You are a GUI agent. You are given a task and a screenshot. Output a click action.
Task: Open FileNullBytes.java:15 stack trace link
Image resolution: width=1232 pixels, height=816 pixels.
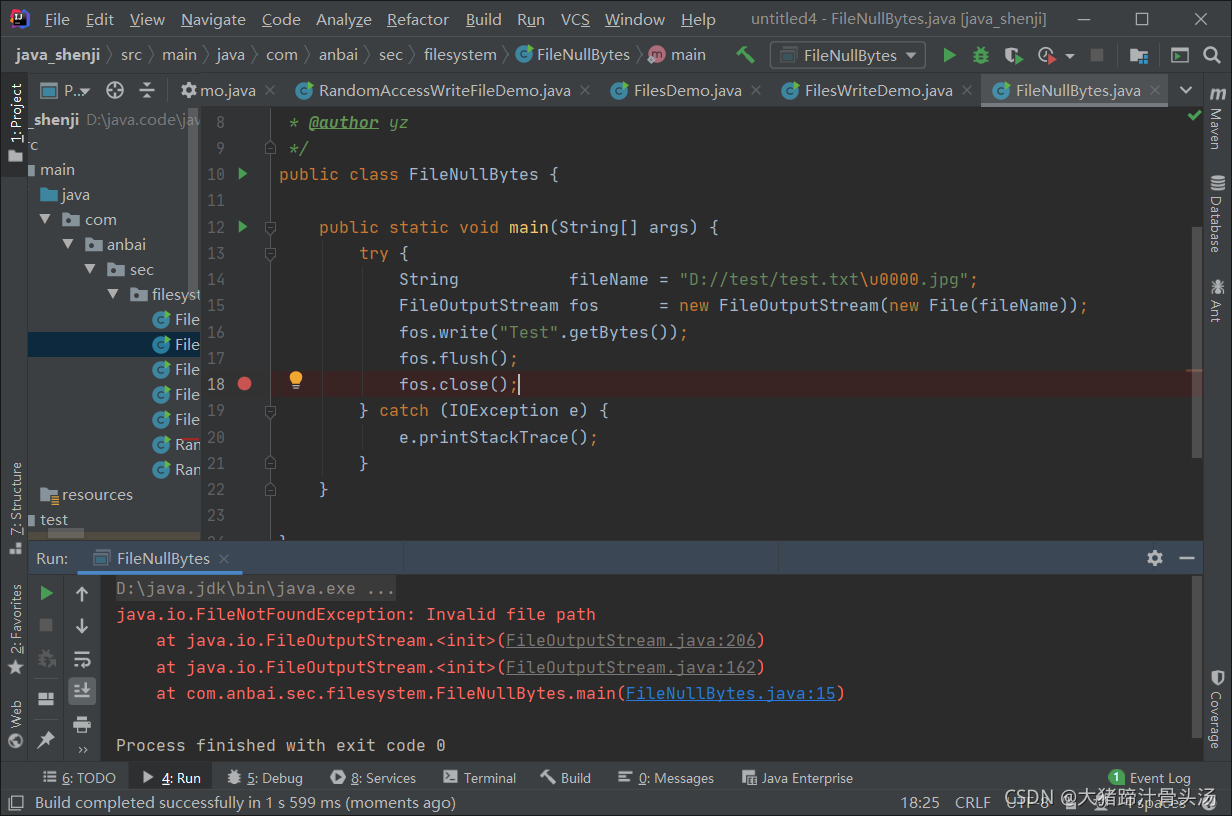click(x=730, y=693)
